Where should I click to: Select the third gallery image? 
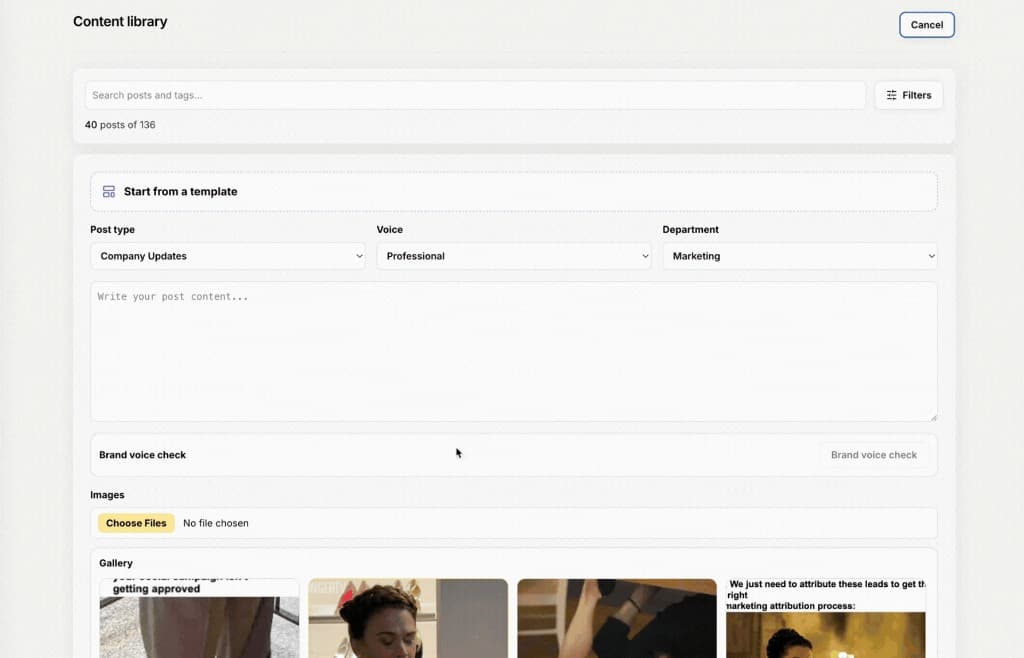tap(617, 618)
